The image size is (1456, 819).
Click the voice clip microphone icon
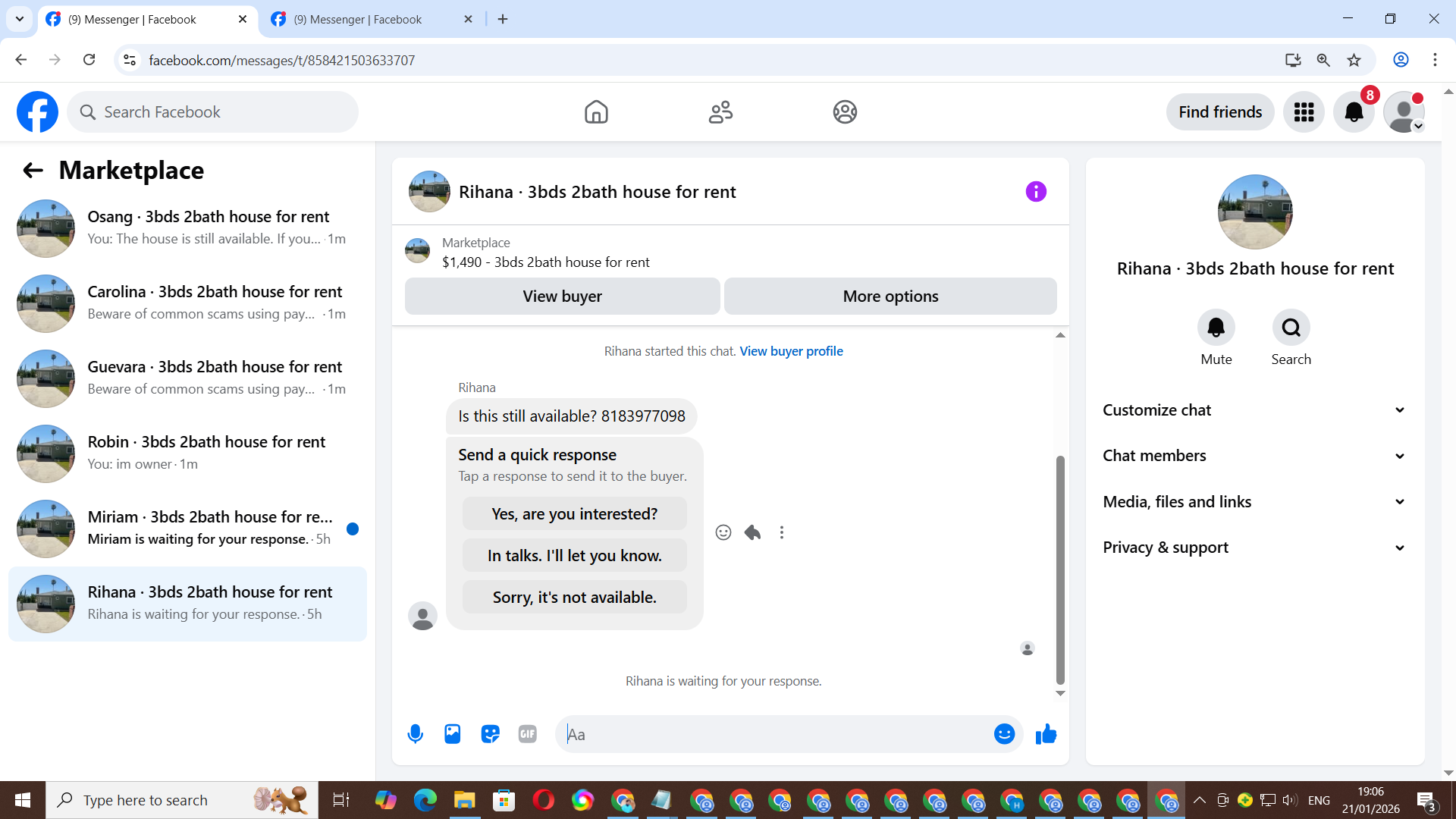415,734
